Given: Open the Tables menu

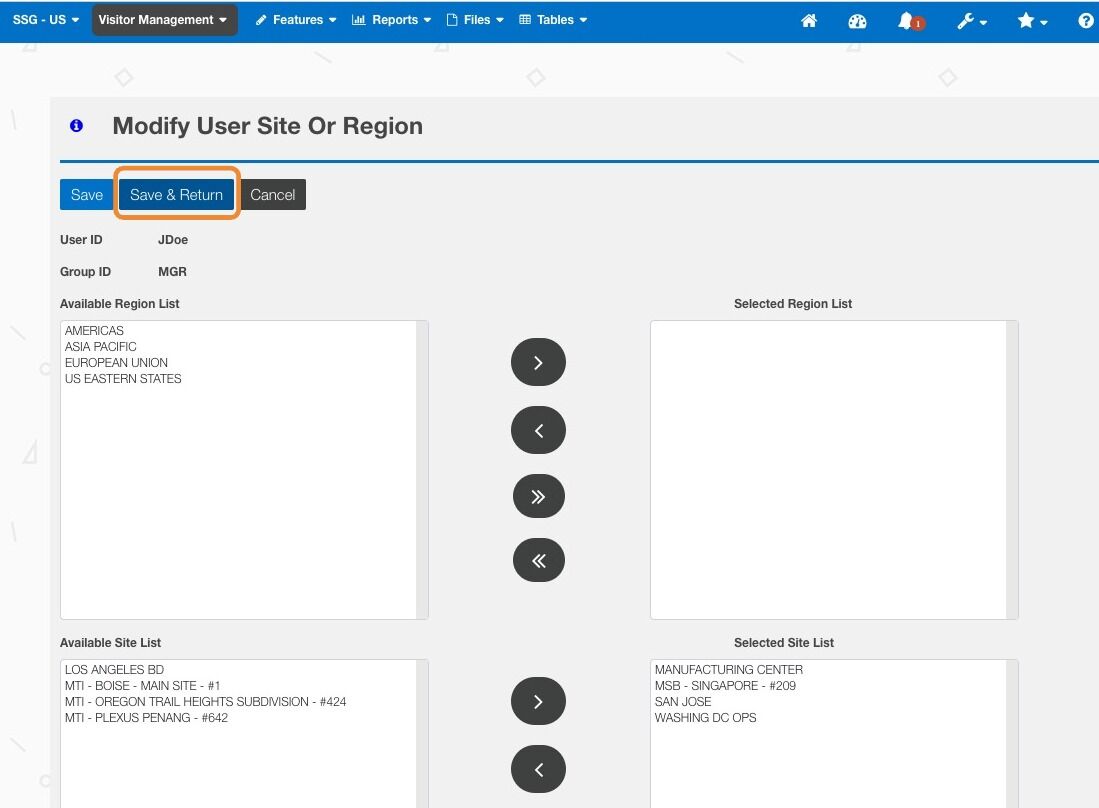Looking at the screenshot, I should point(553,20).
